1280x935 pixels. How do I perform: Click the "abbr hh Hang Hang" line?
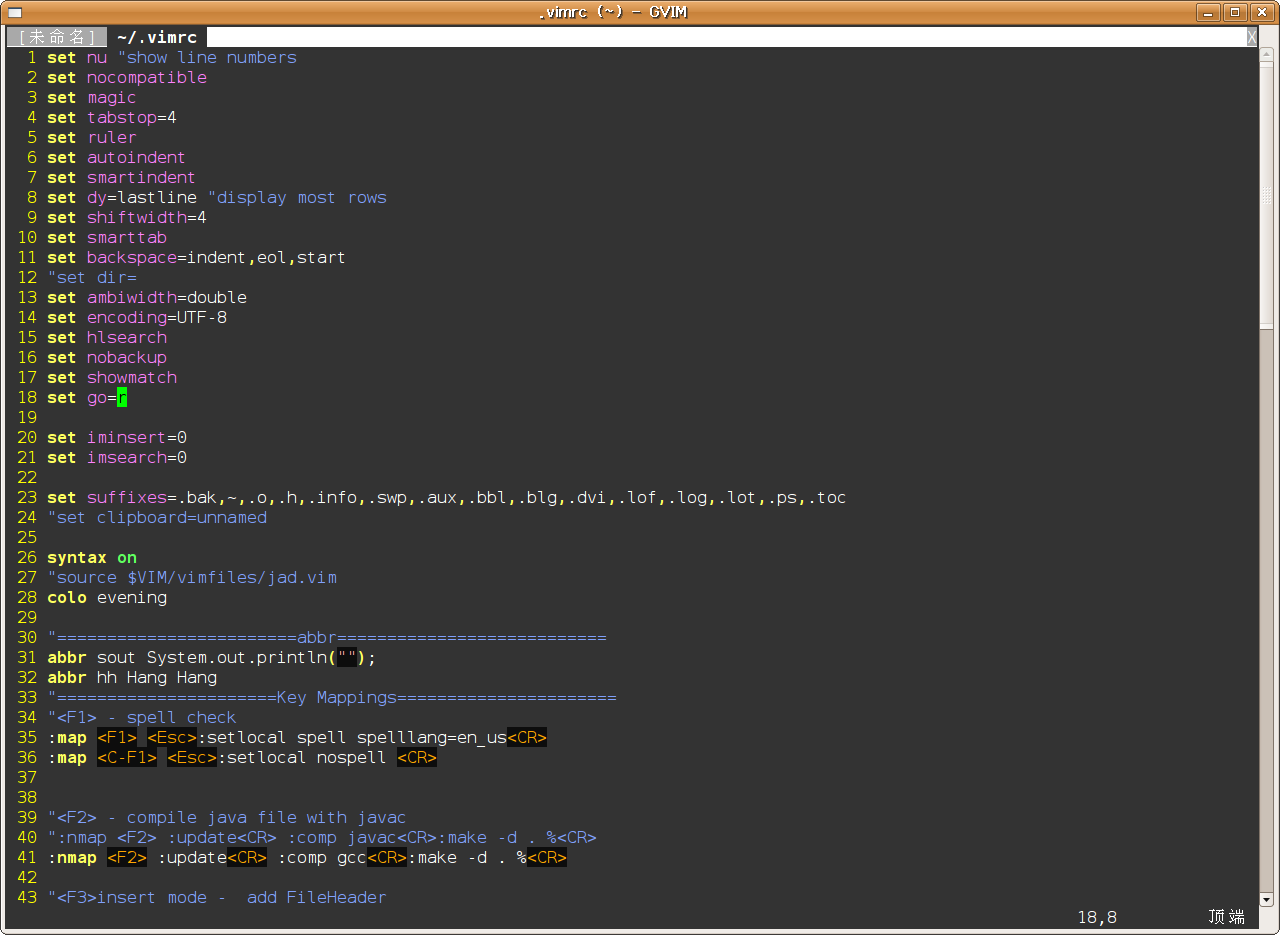pyautogui.click(x=132, y=678)
